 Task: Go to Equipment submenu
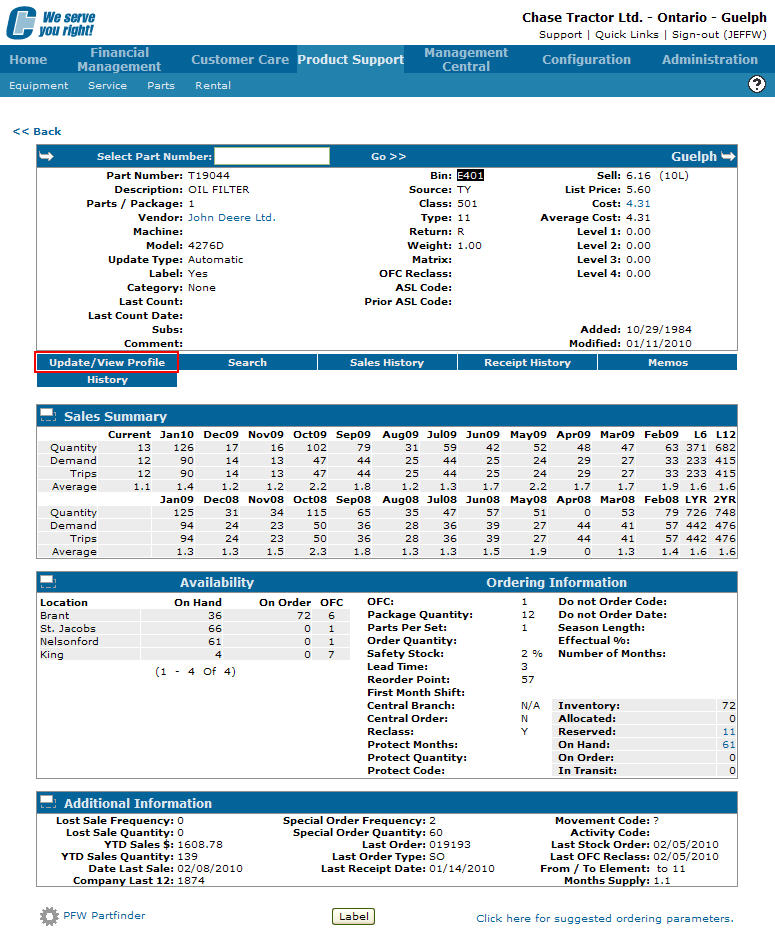point(39,86)
